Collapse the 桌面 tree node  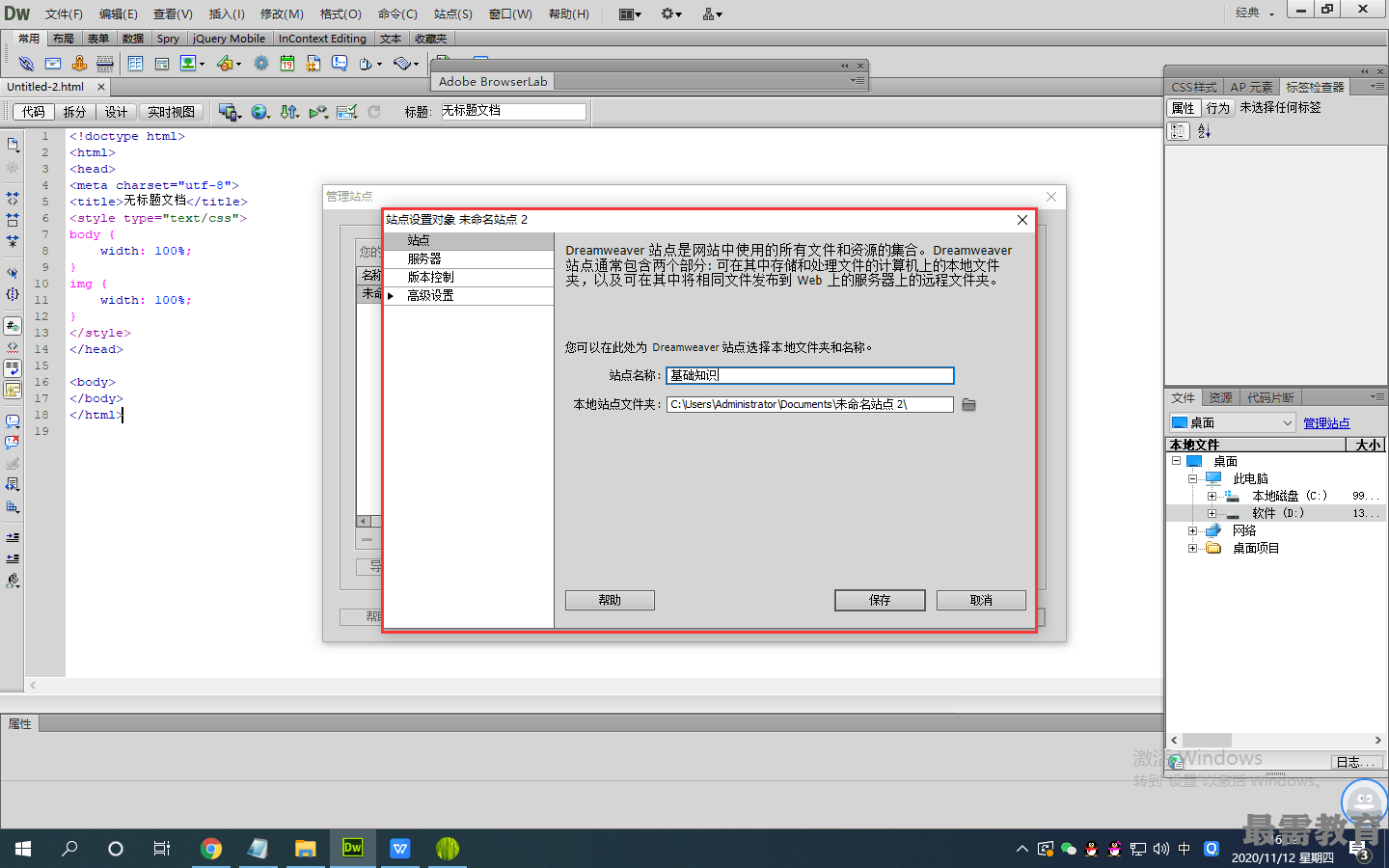1176,461
